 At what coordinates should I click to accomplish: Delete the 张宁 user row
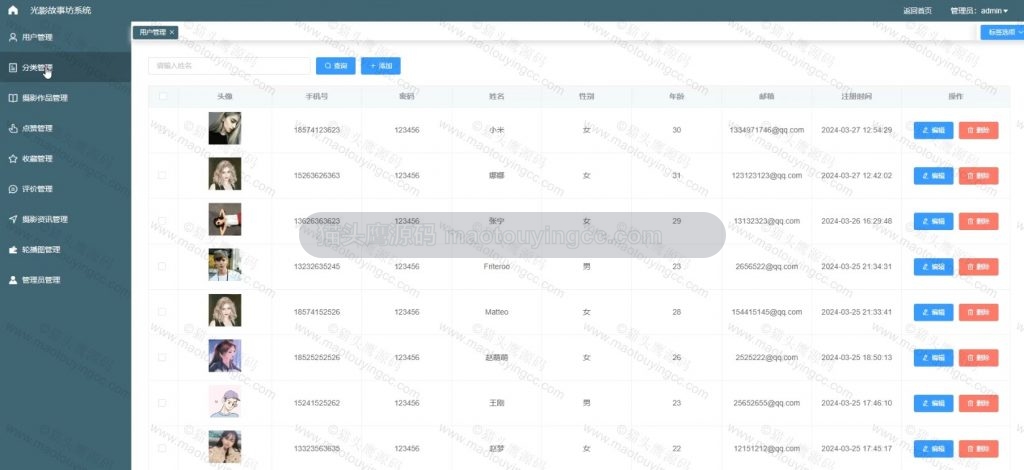(x=978, y=221)
